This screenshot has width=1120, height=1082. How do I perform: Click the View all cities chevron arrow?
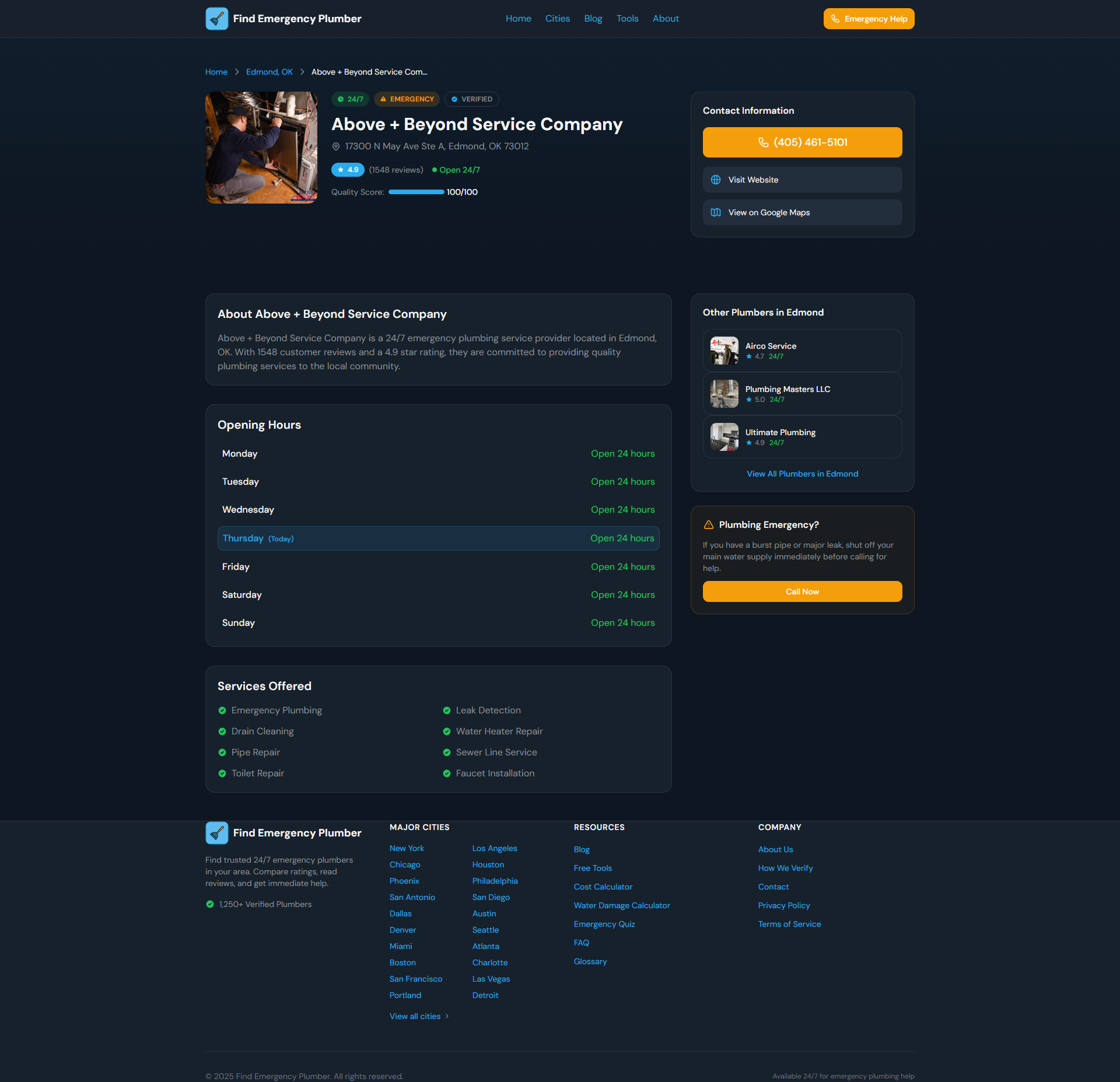447,1016
